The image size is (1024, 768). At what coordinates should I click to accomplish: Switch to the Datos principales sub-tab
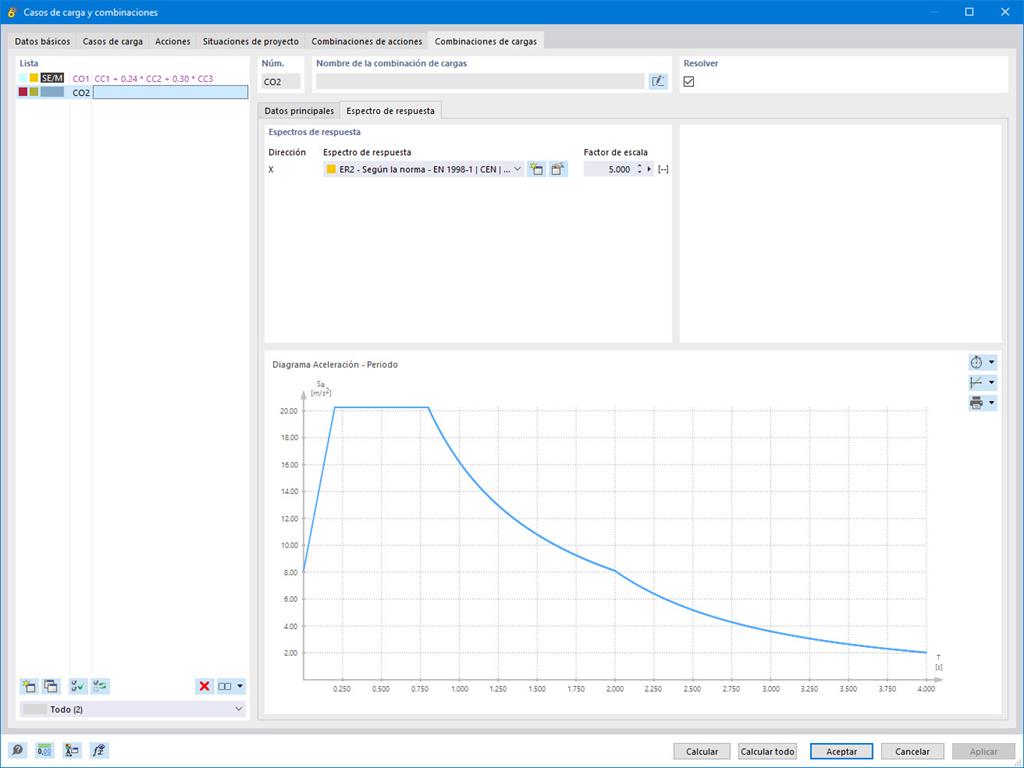pyautogui.click(x=299, y=111)
